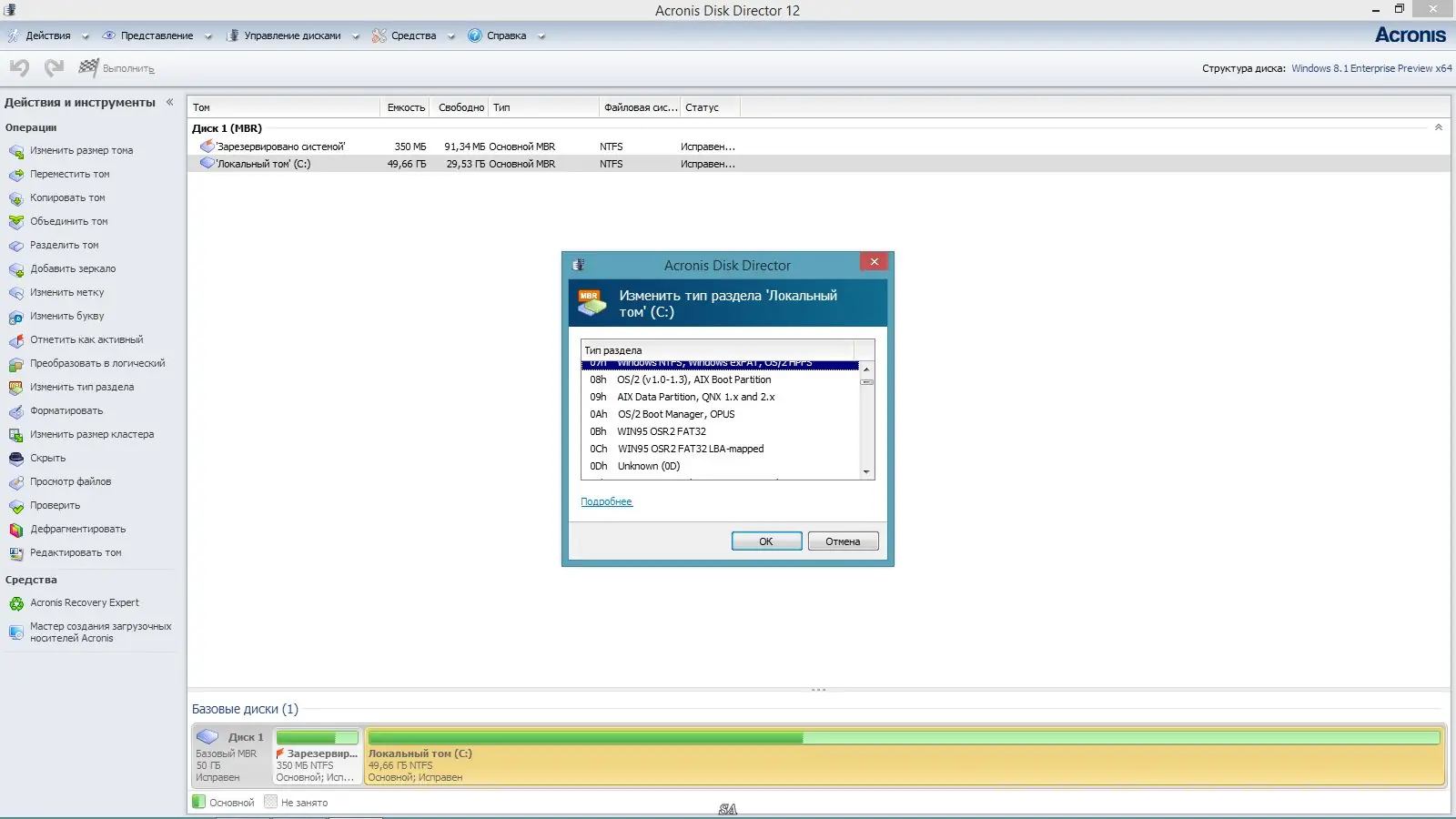This screenshot has width=1456, height=819.
Task: Open the Представление dropdown menu
Action: [157, 35]
